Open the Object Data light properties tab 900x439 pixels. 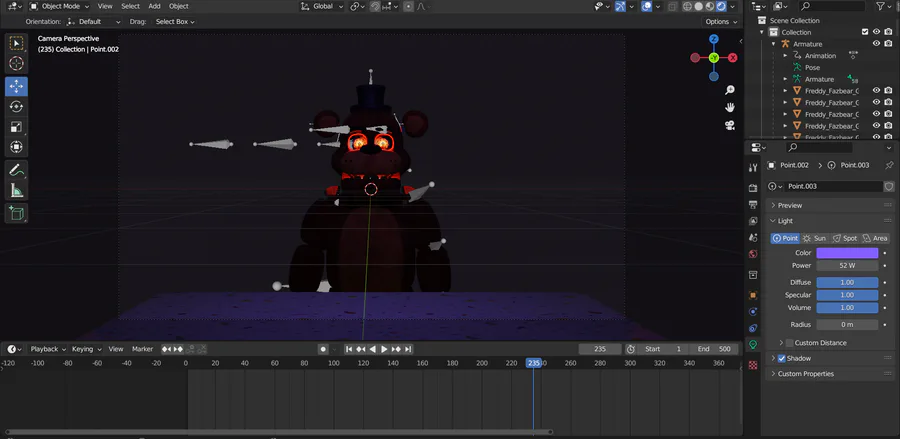[x=753, y=344]
